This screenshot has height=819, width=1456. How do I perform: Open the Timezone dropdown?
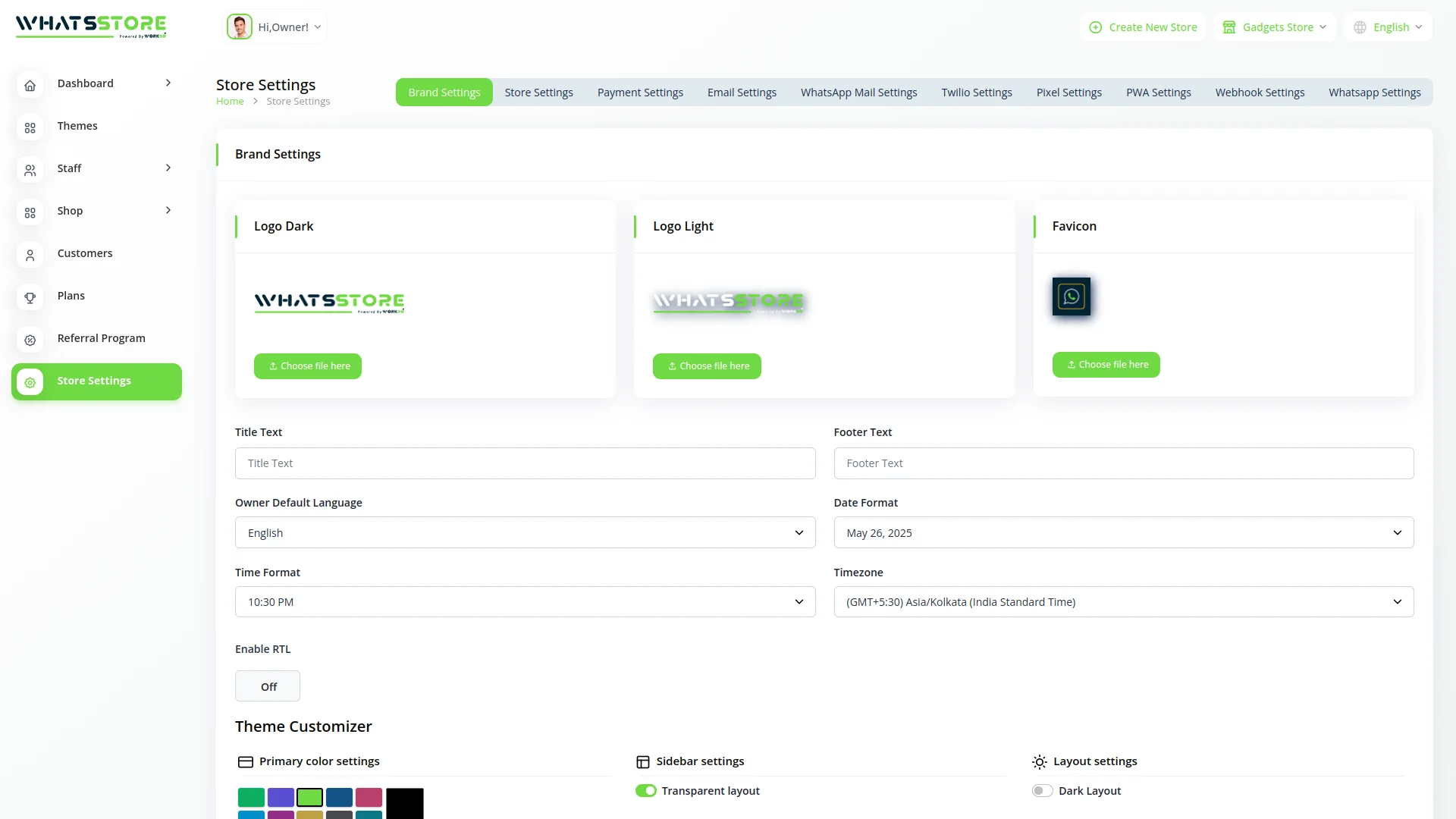tap(1123, 602)
